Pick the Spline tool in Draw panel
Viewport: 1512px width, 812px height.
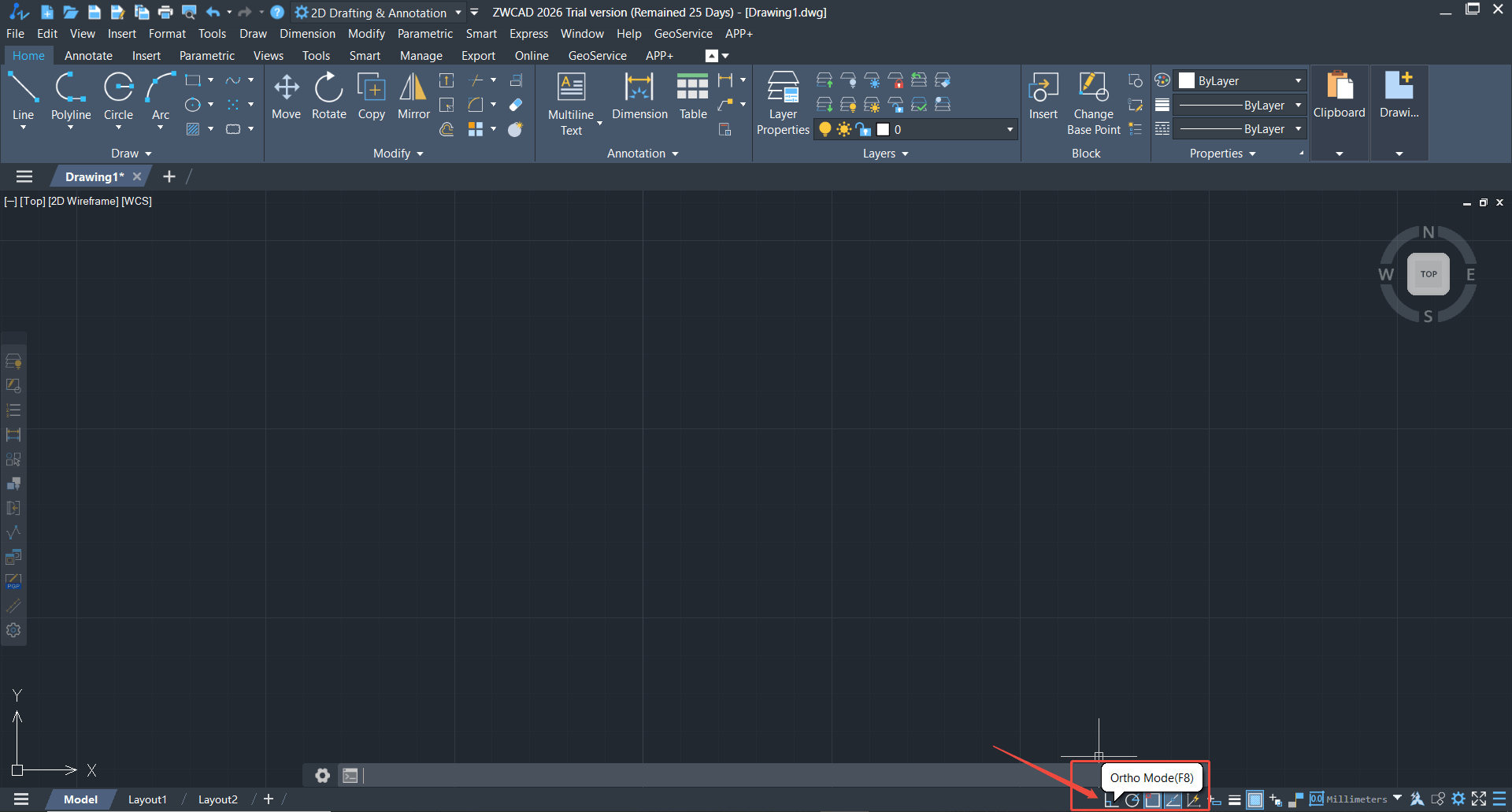233,80
